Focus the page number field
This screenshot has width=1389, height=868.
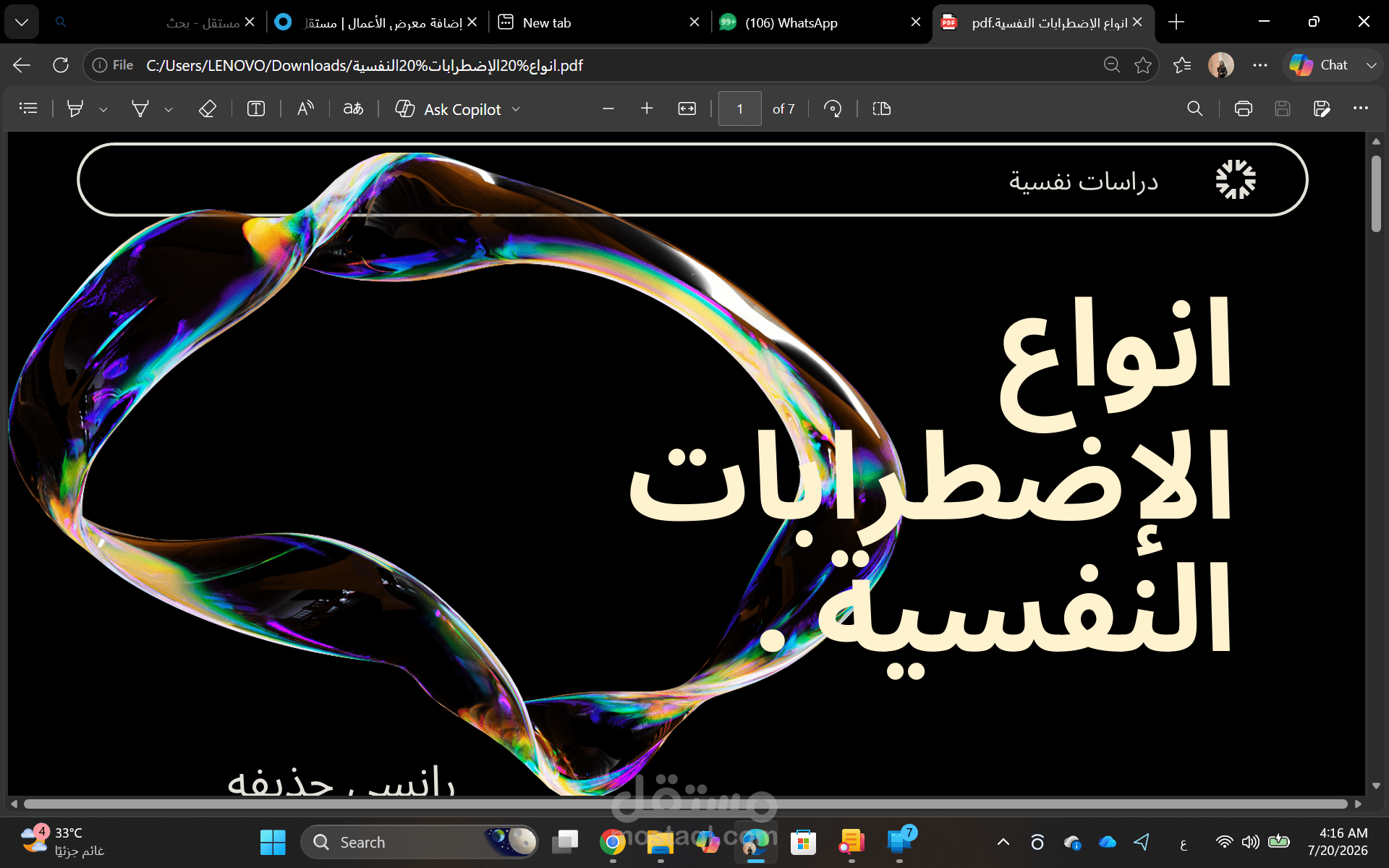point(739,109)
